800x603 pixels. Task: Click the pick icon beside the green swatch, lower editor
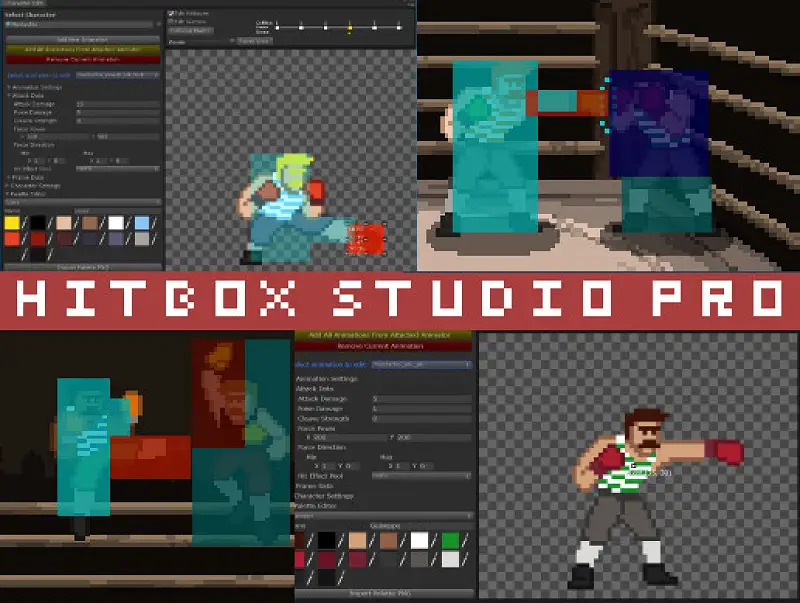tap(465, 540)
